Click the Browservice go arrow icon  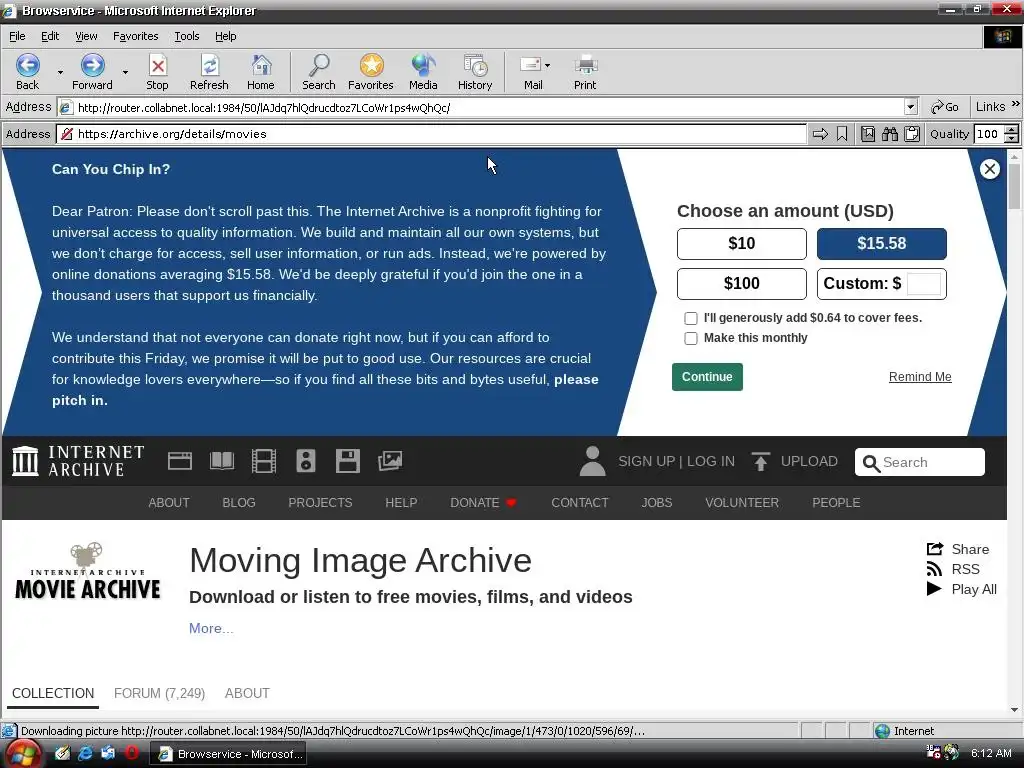(820, 134)
